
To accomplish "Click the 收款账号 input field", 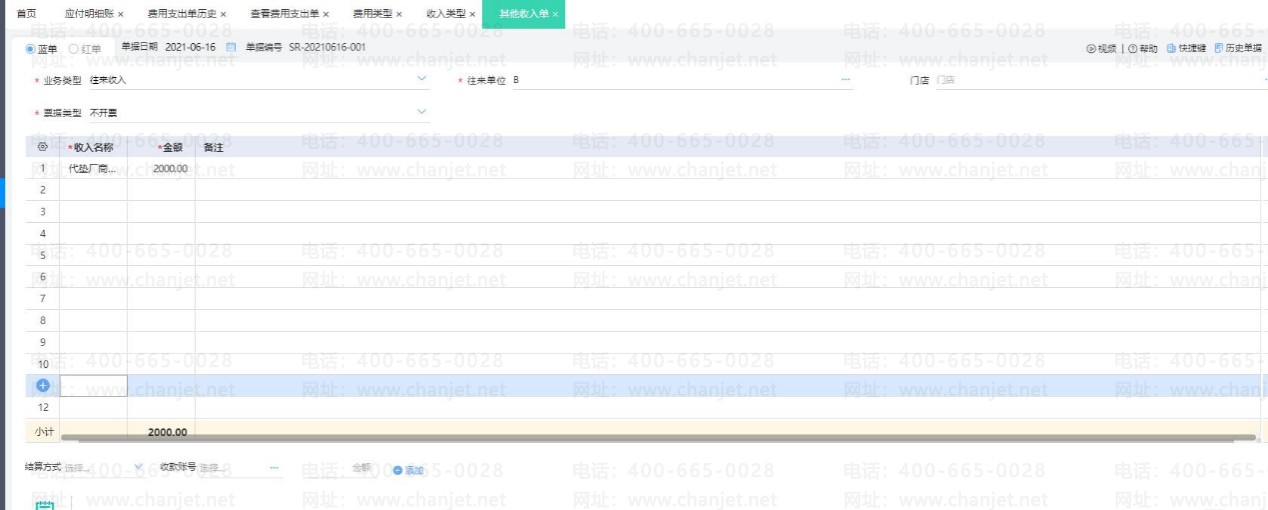I will (x=240, y=467).
